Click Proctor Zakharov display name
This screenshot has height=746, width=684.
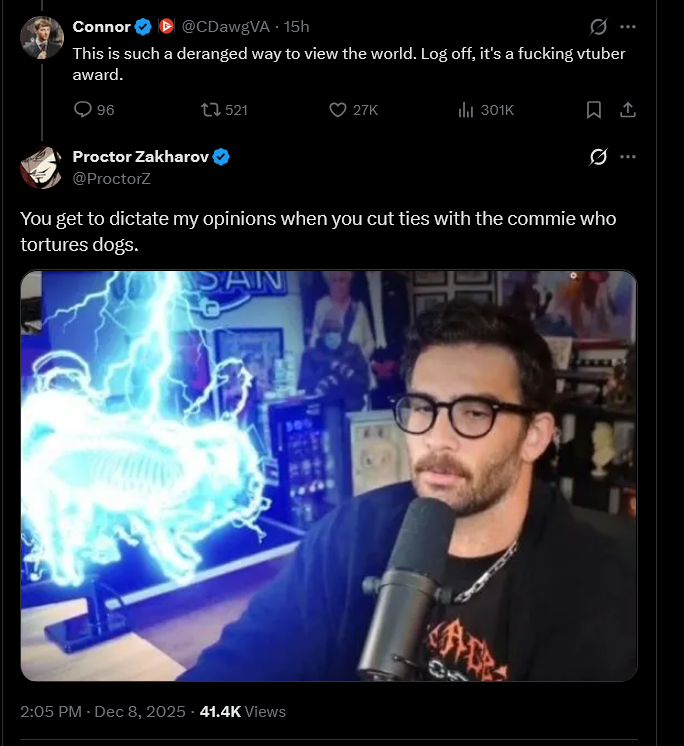(141, 157)
